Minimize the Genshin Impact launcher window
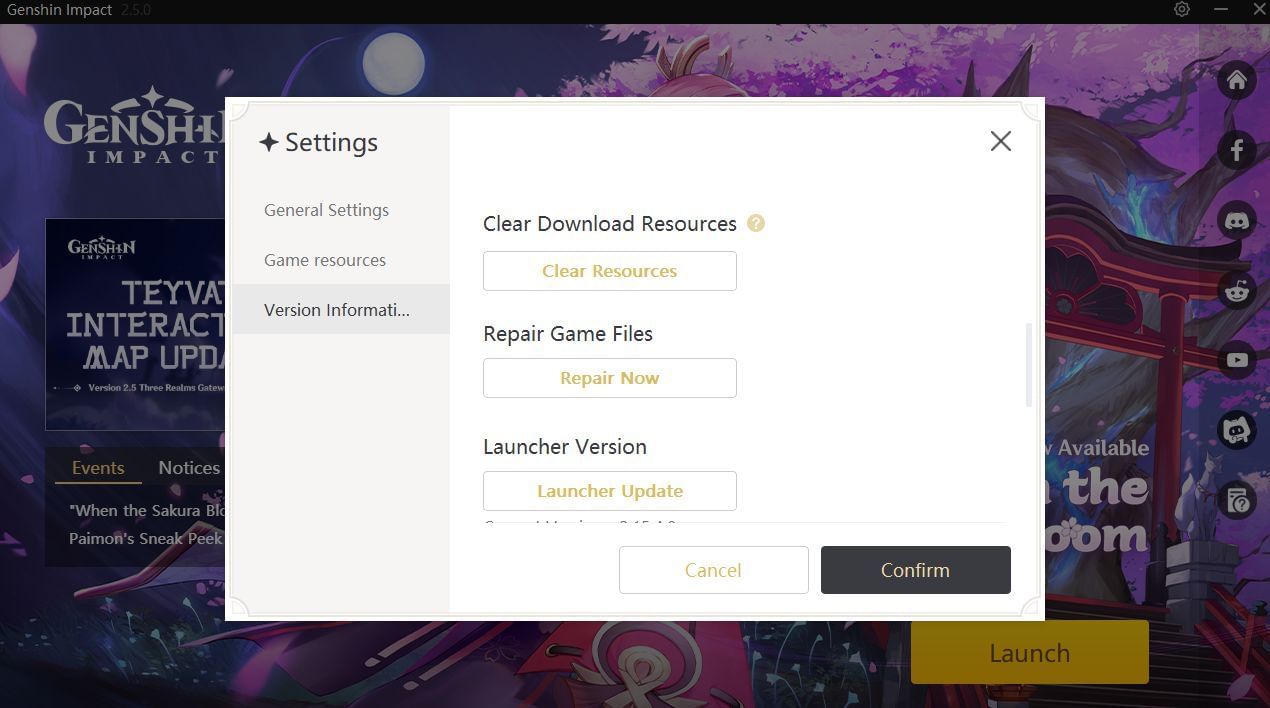The height and width of the screenshot is (708, 1270). pyautogui.click(x=1221, y=9)
